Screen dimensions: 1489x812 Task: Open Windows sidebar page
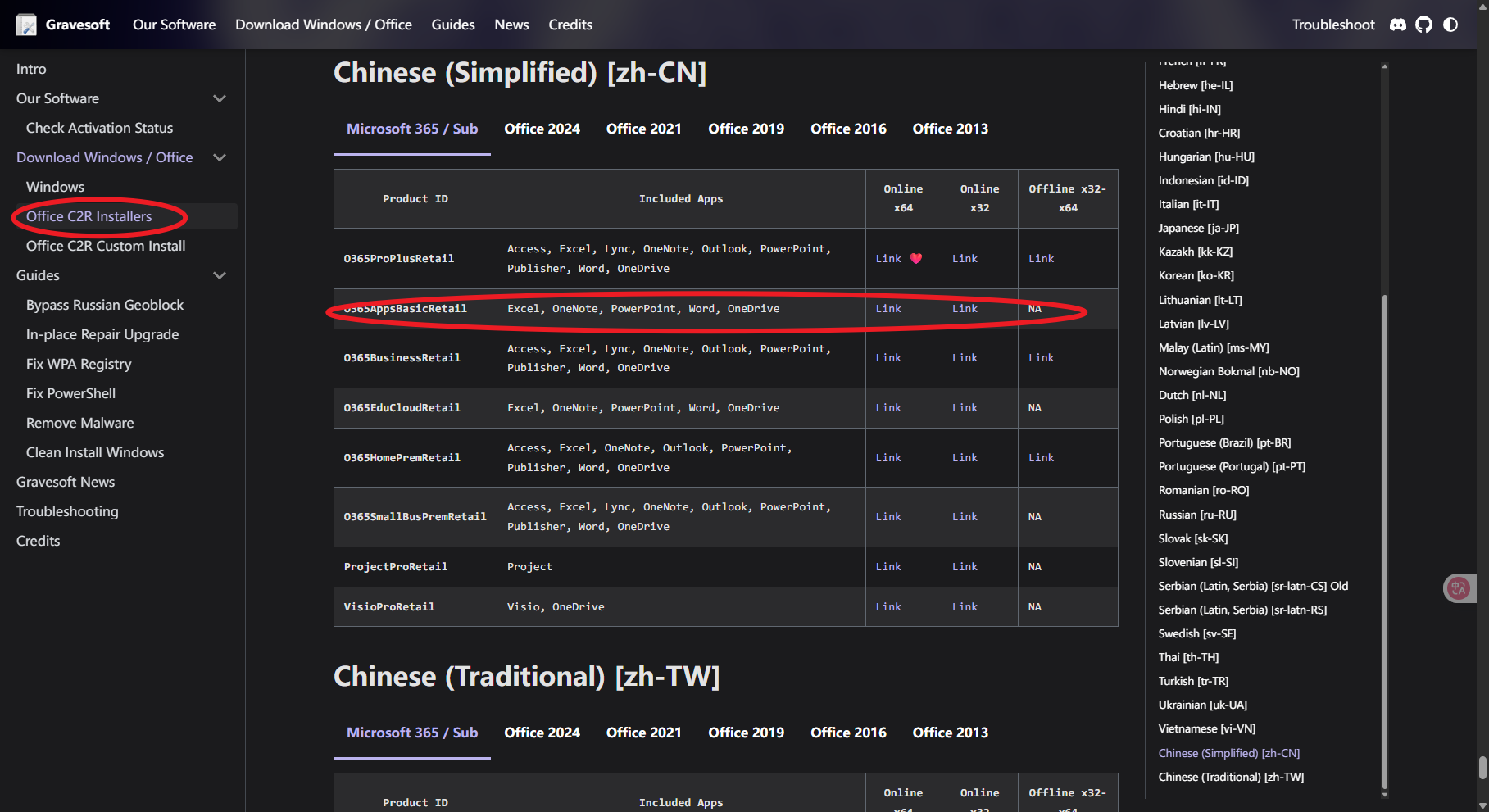coord(55,187)
